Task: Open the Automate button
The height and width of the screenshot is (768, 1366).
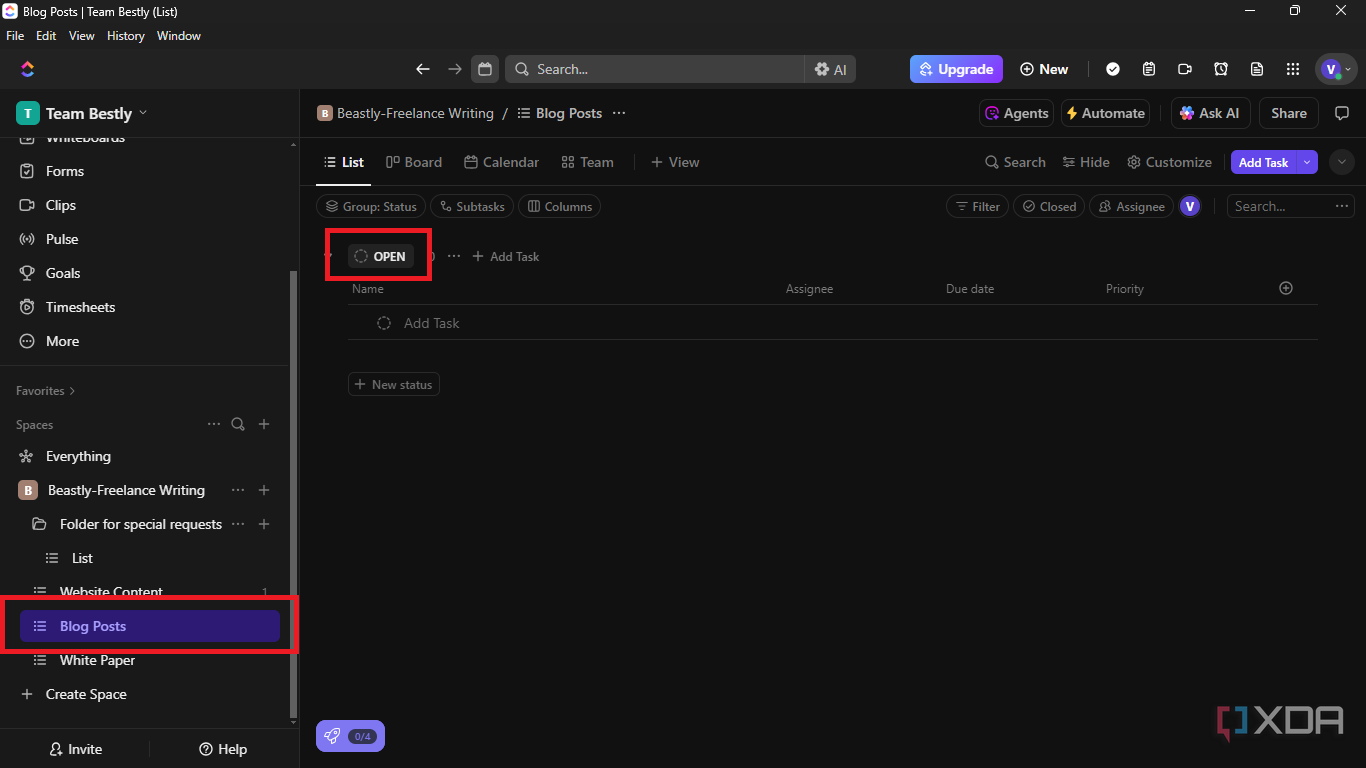Action: 1105,113
